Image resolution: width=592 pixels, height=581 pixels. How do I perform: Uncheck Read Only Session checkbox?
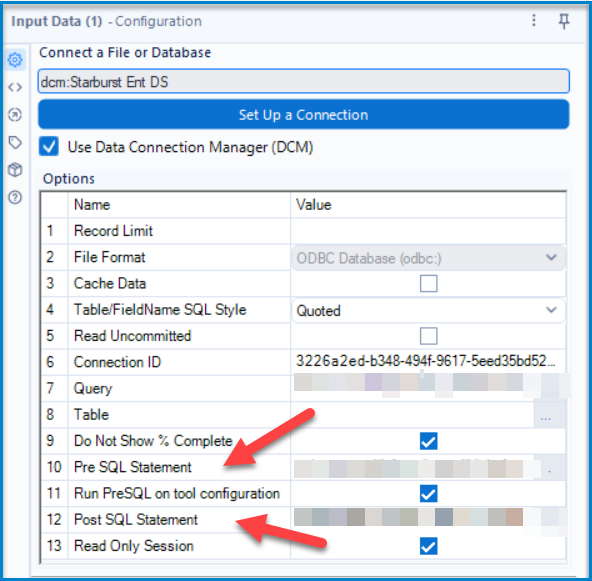[x=429, y=546]
